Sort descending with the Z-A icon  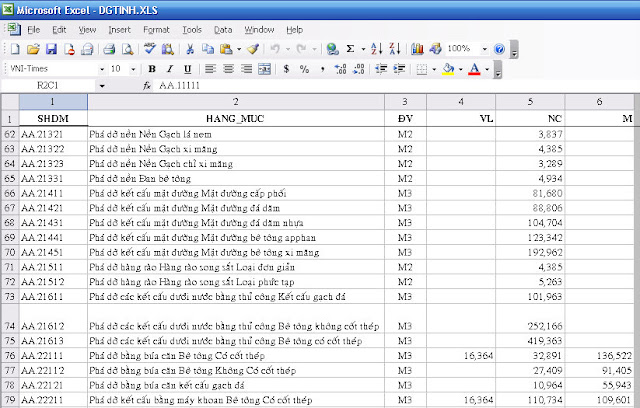(395, 49)
